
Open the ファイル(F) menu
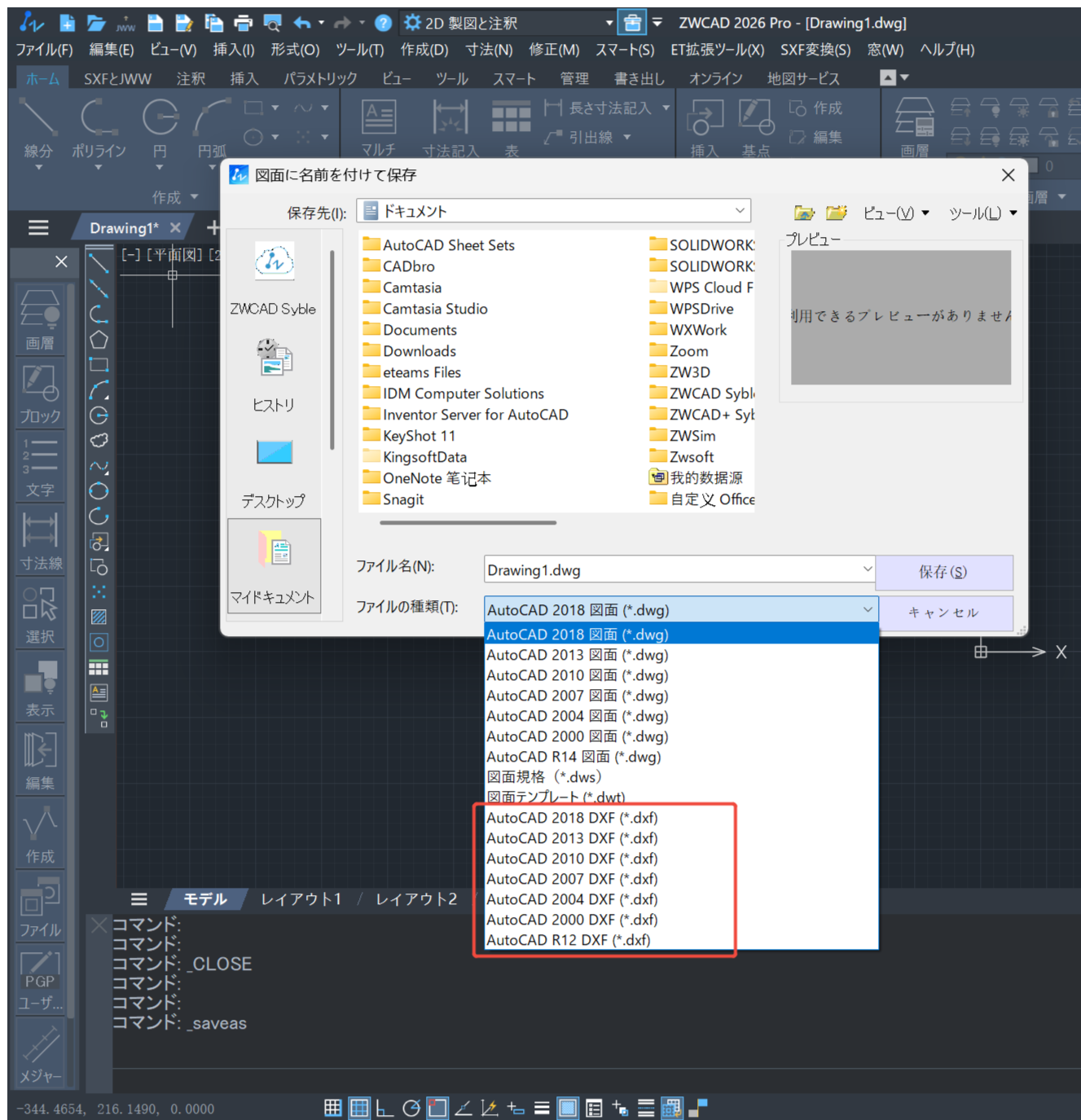pyautogui.click(x=45, y=50)
